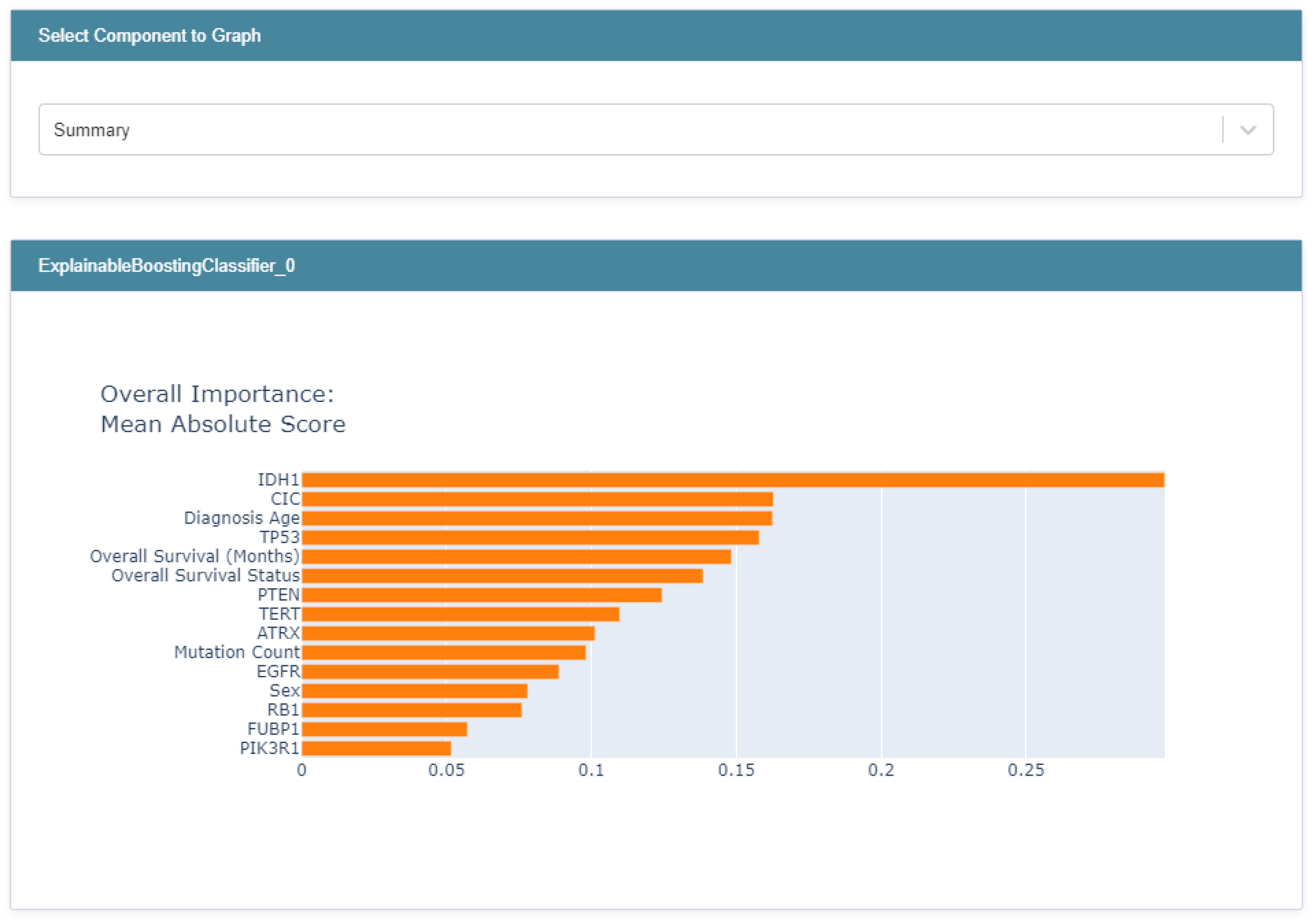1314x924 pixels.
Task: Click the PTEN importance bar
Action: point(481,595)
